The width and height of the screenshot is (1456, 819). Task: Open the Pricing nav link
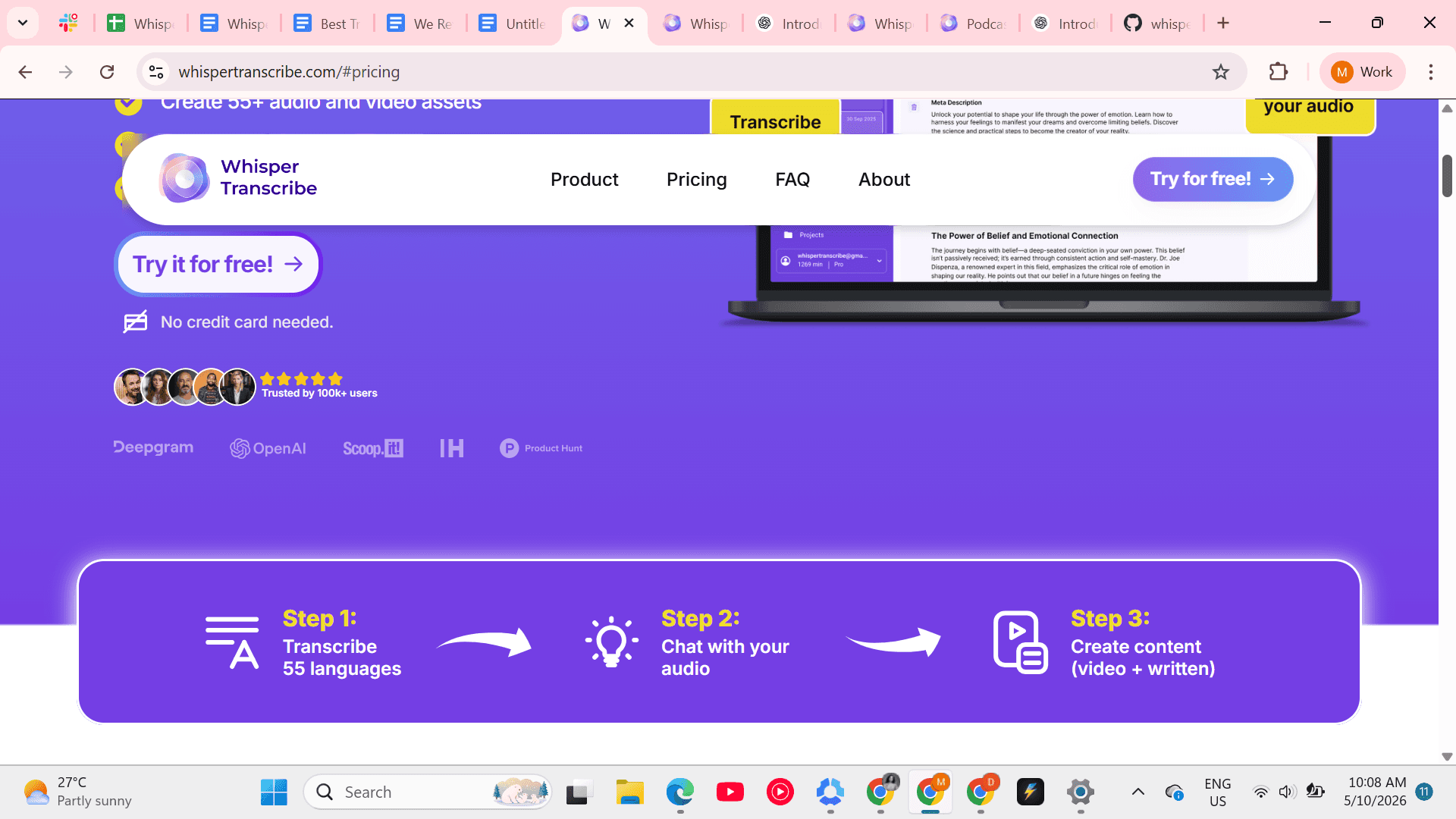[x=696, y=180]
